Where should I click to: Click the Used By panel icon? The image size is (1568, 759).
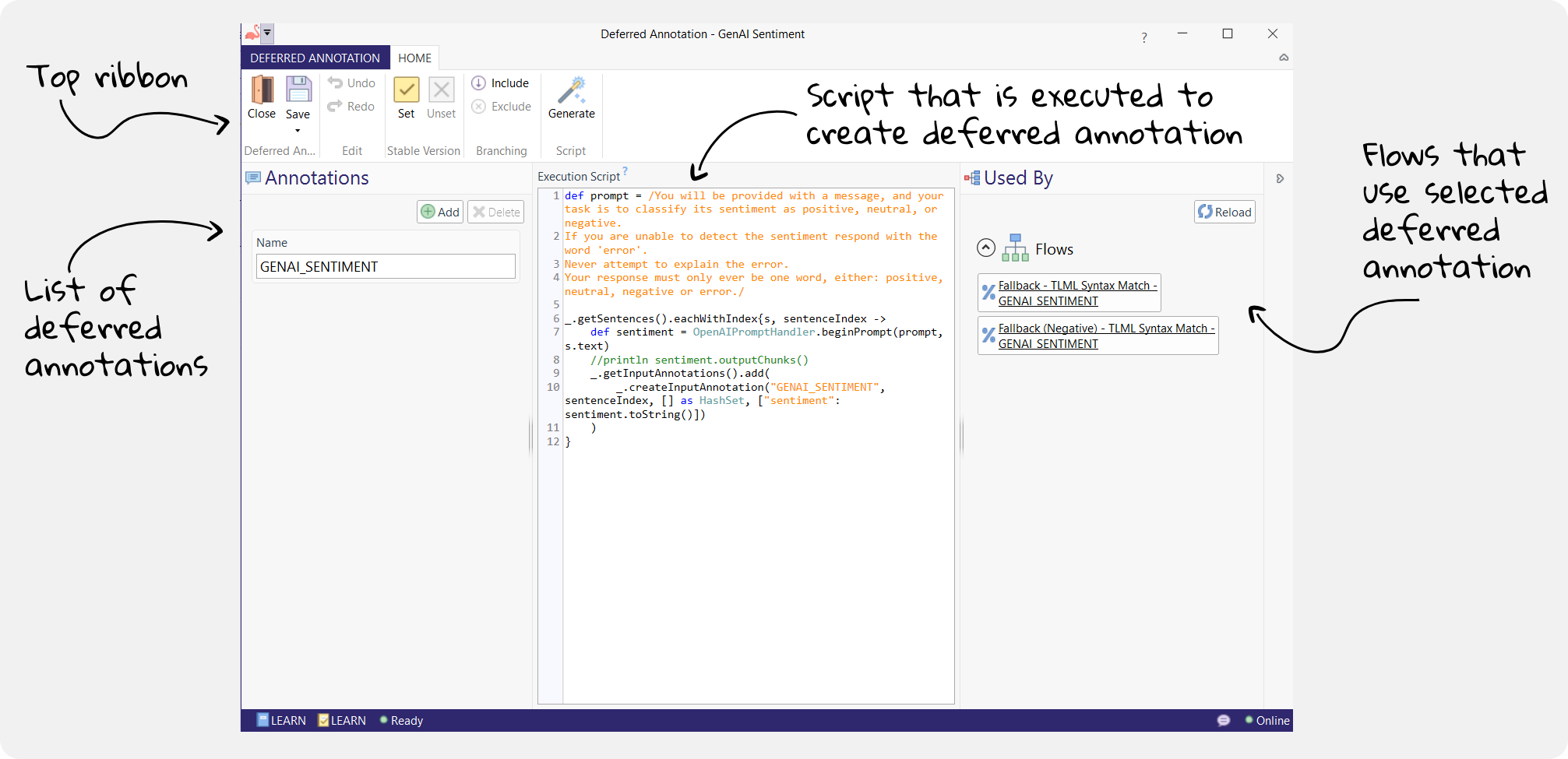coord(971,177)
